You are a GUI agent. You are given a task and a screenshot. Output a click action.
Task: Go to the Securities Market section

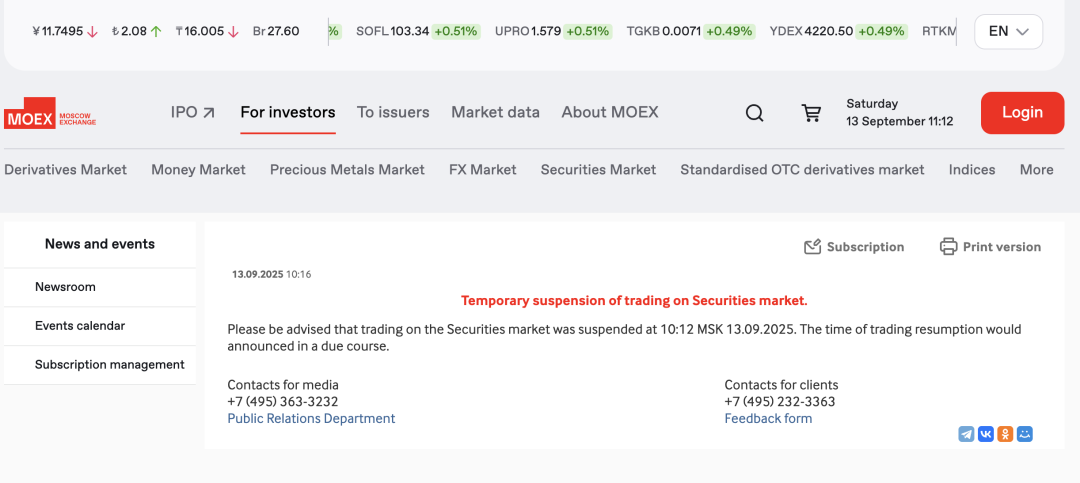[x=598, y=170]
